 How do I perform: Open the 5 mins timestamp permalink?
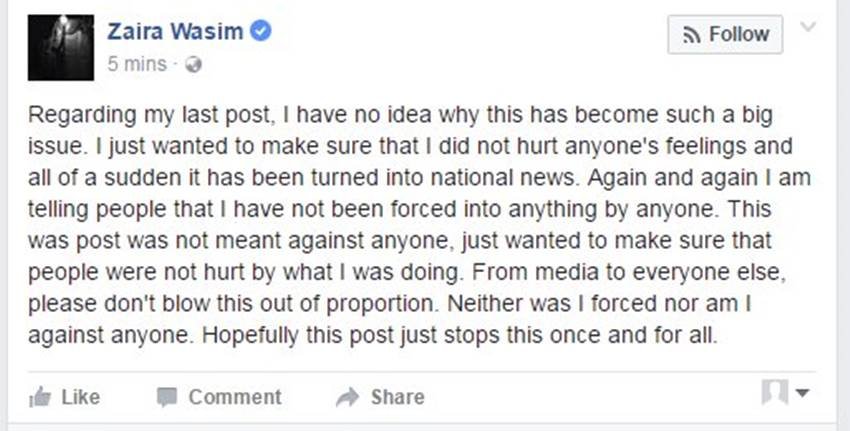tap(137, 64)
